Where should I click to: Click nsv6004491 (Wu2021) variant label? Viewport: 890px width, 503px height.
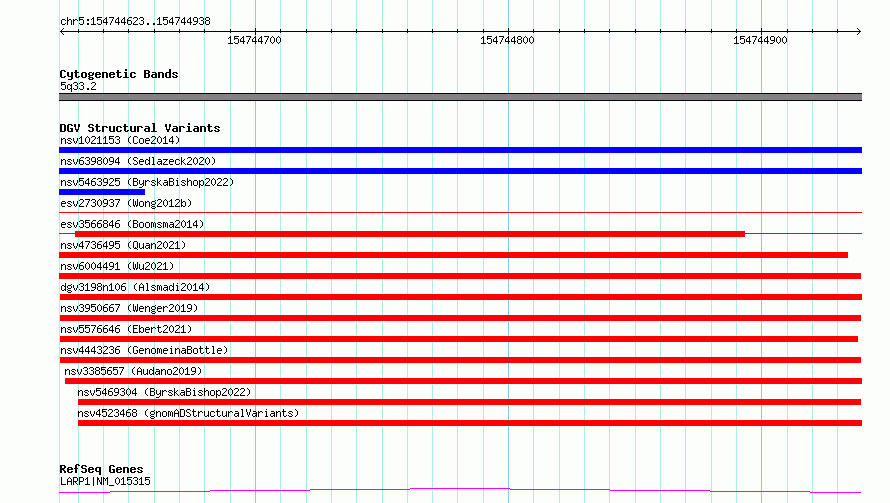(117, 266)
